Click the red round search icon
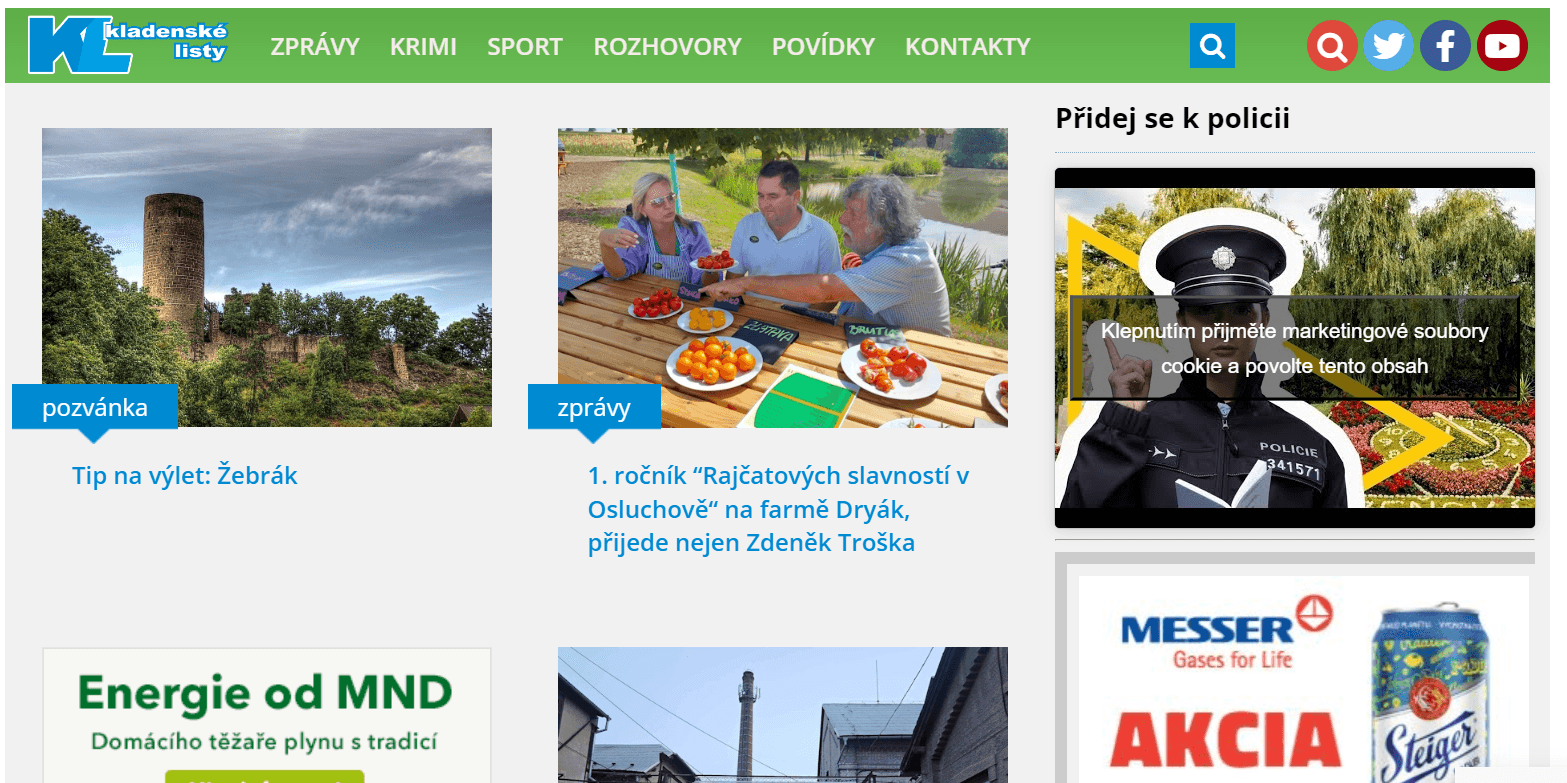Viewport: 1567px width, 783px height. tap(1332, 45)
